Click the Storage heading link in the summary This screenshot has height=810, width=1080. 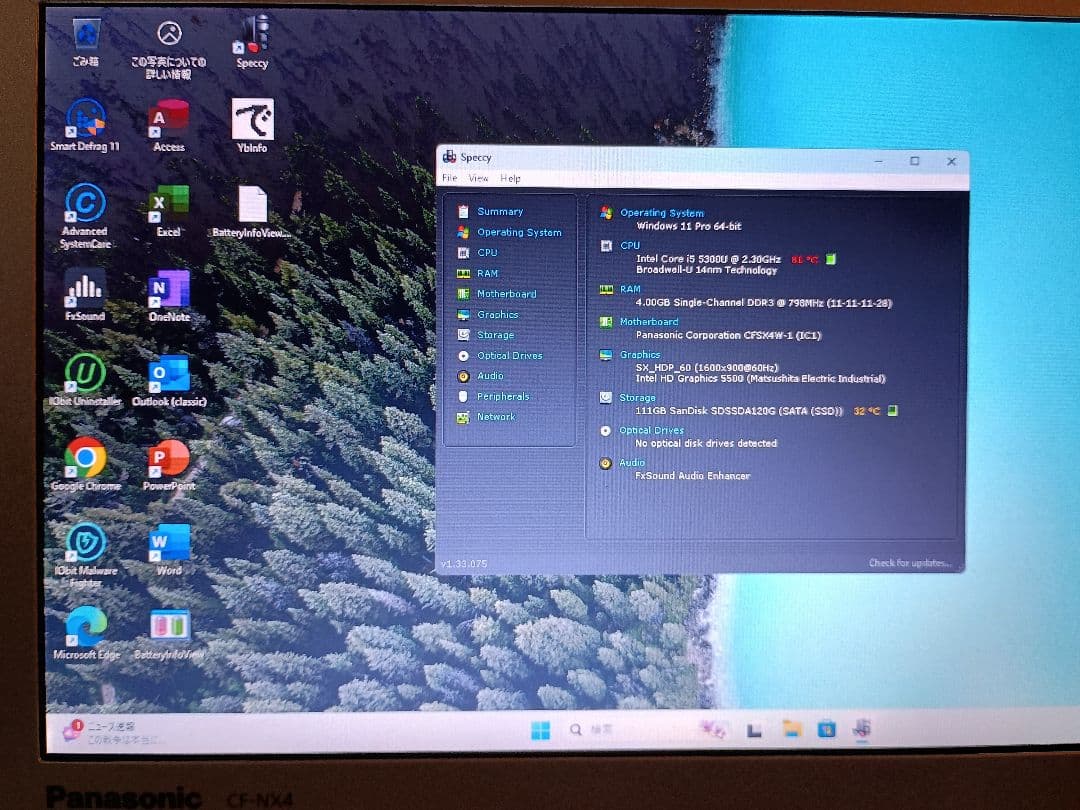(x=637, y=398)
